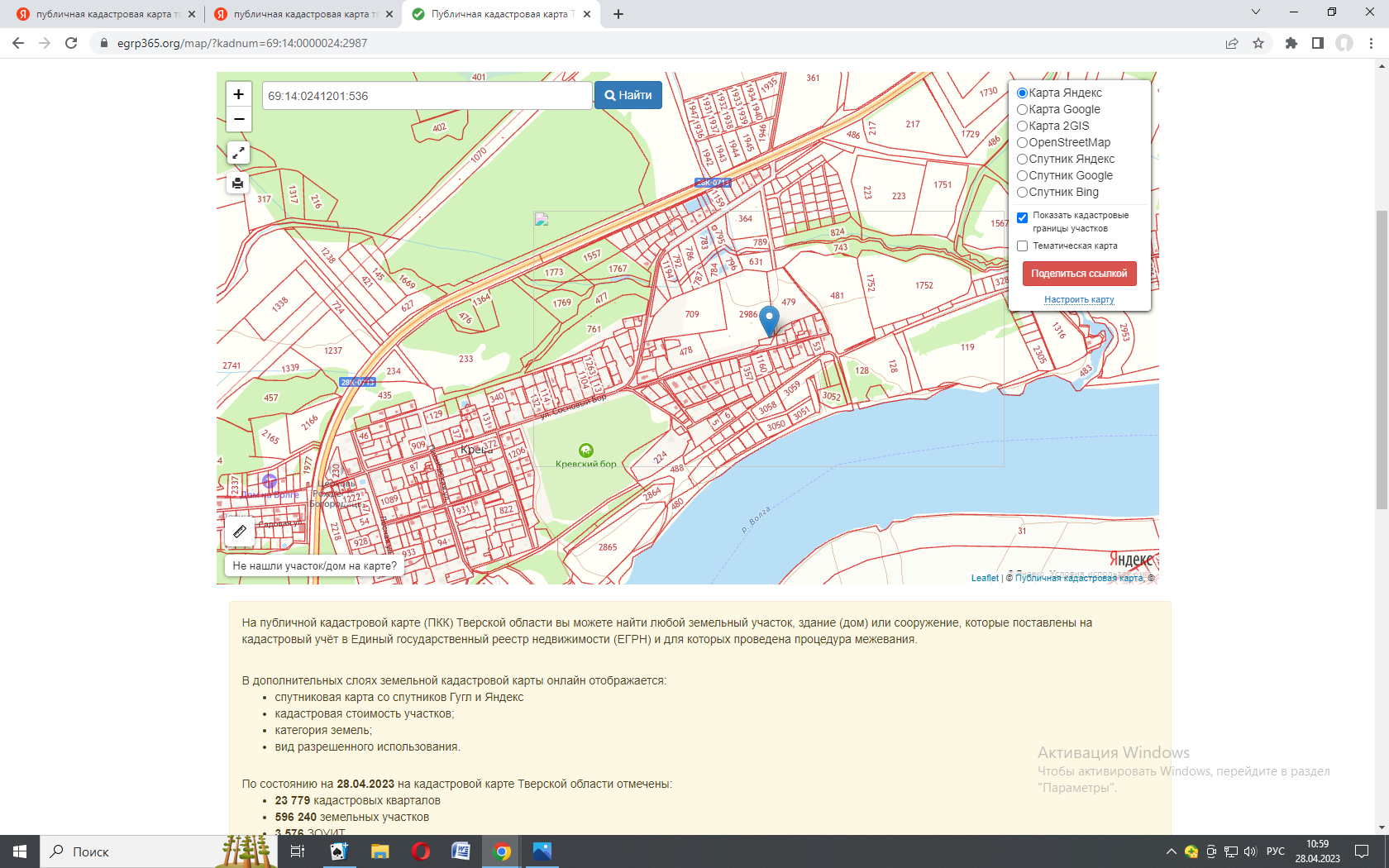Zoom in on the cadastral map
The height and width of the screenshot is (868, 1389).
[239, 94]
